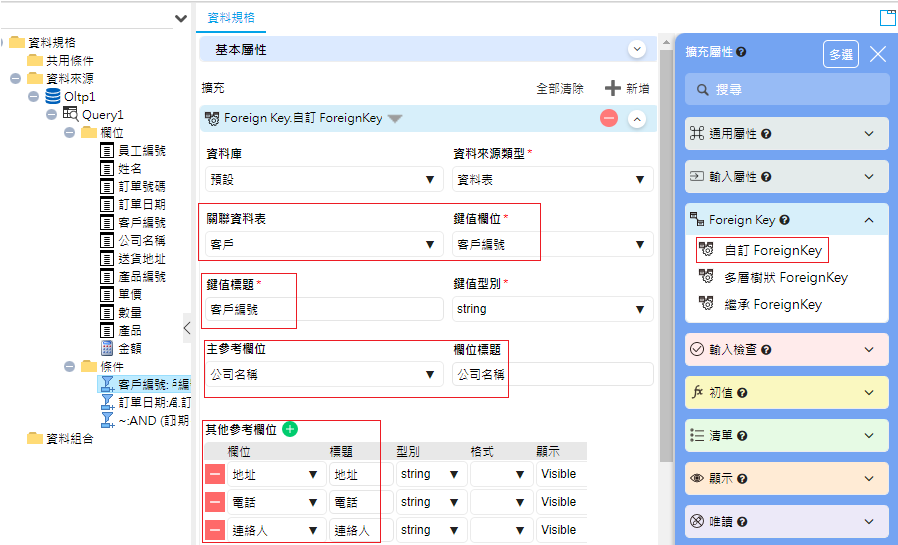Open the type dropdown in 地址 row
898x545 pixels.
430,474
